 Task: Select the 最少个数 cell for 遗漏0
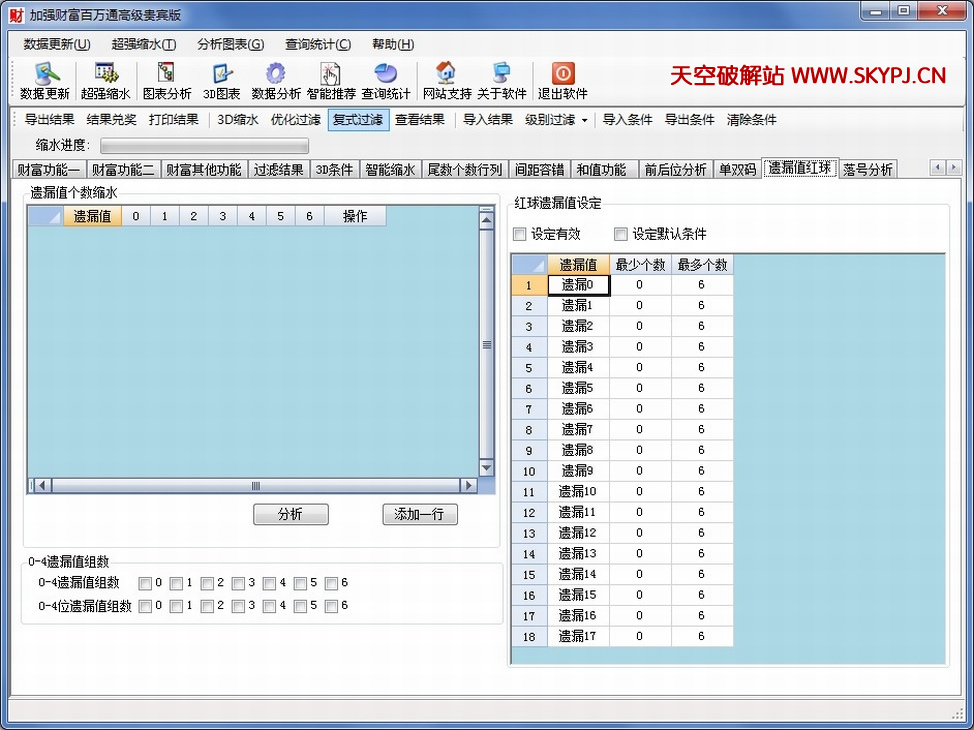point(640,285)
